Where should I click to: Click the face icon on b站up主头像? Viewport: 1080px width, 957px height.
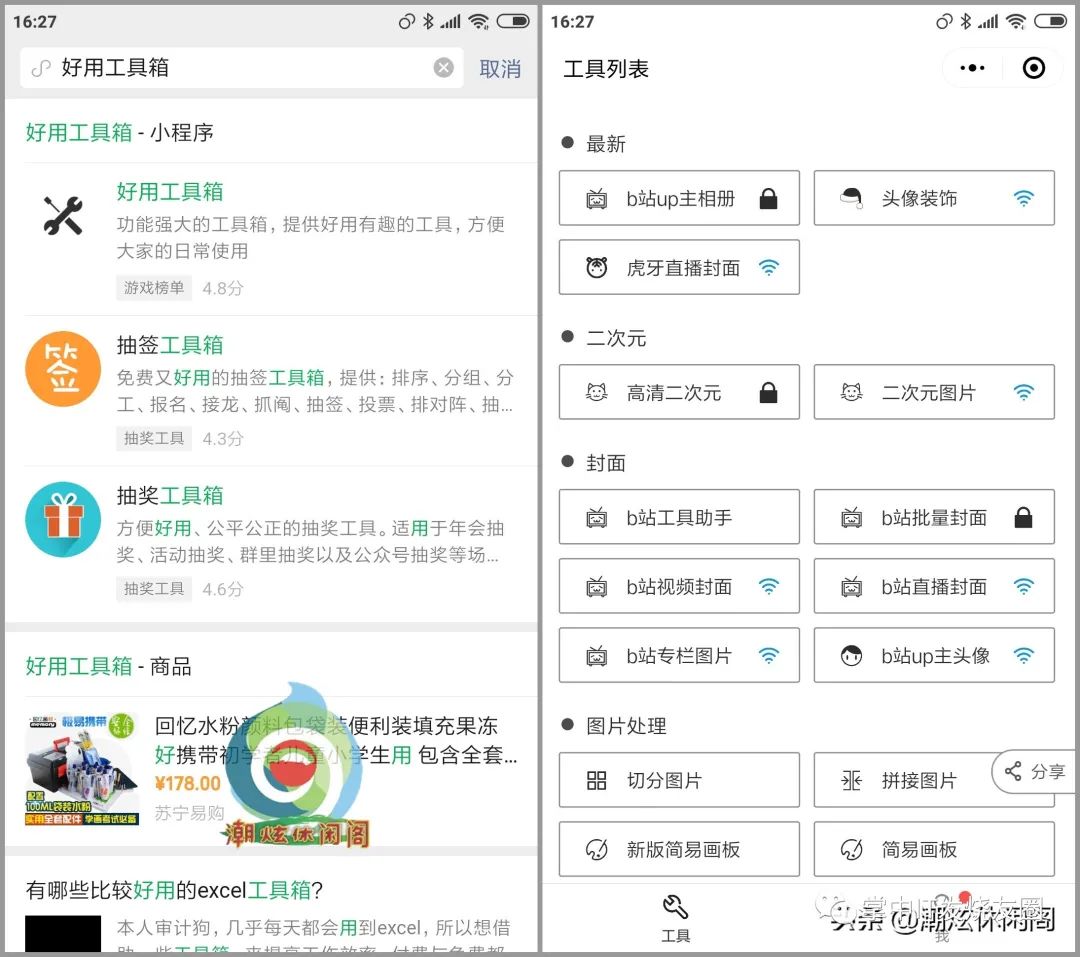coord(851,655)
